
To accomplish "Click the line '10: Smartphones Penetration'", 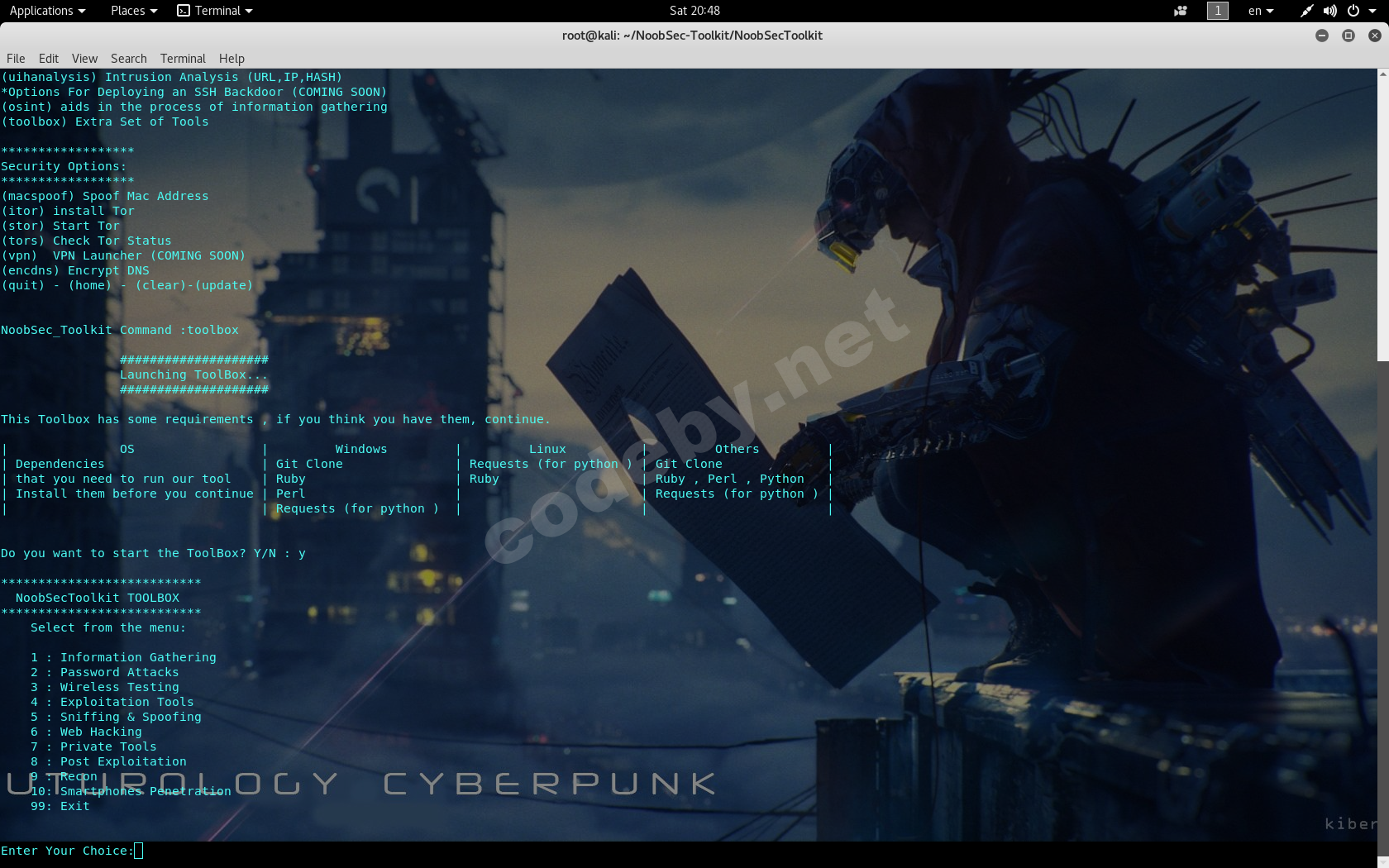I will 131,791.
